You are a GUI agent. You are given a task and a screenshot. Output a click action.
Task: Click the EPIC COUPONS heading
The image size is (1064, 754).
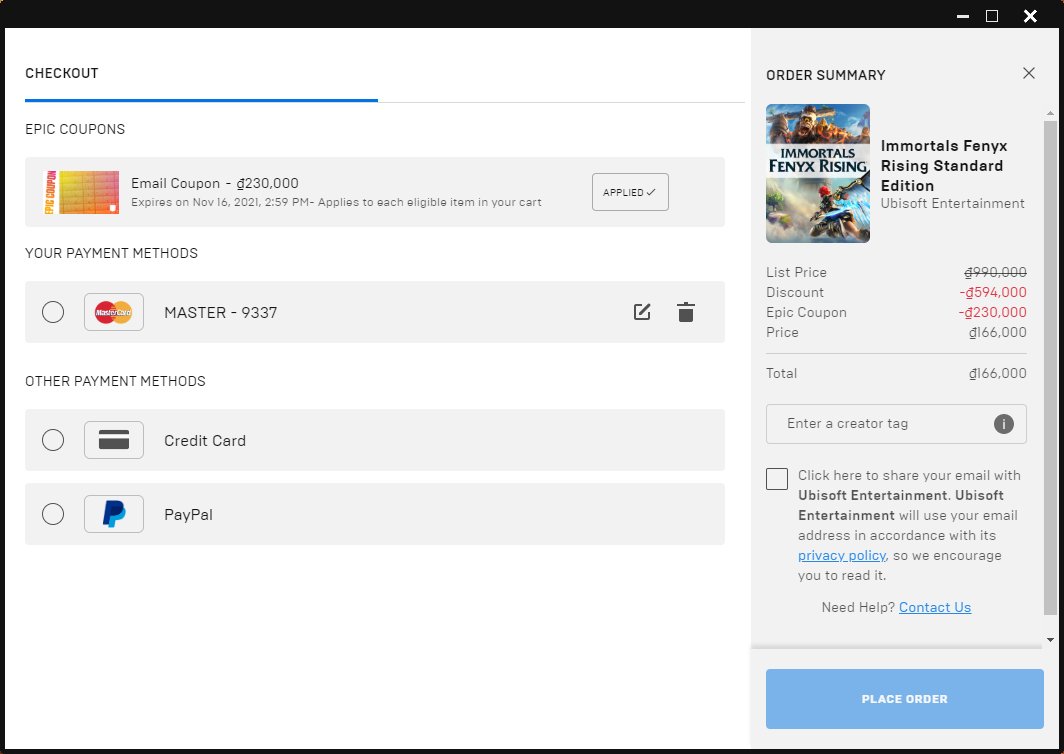pos(75,129)
